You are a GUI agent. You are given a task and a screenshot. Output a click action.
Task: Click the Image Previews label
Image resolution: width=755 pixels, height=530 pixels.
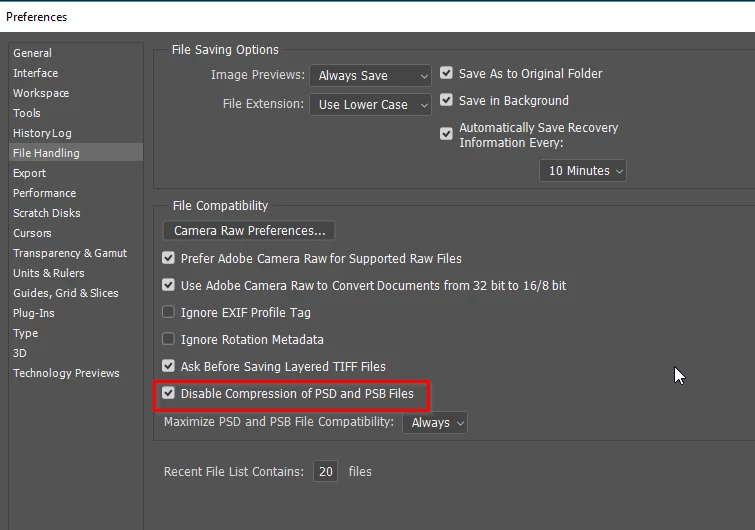pos(258,75)
